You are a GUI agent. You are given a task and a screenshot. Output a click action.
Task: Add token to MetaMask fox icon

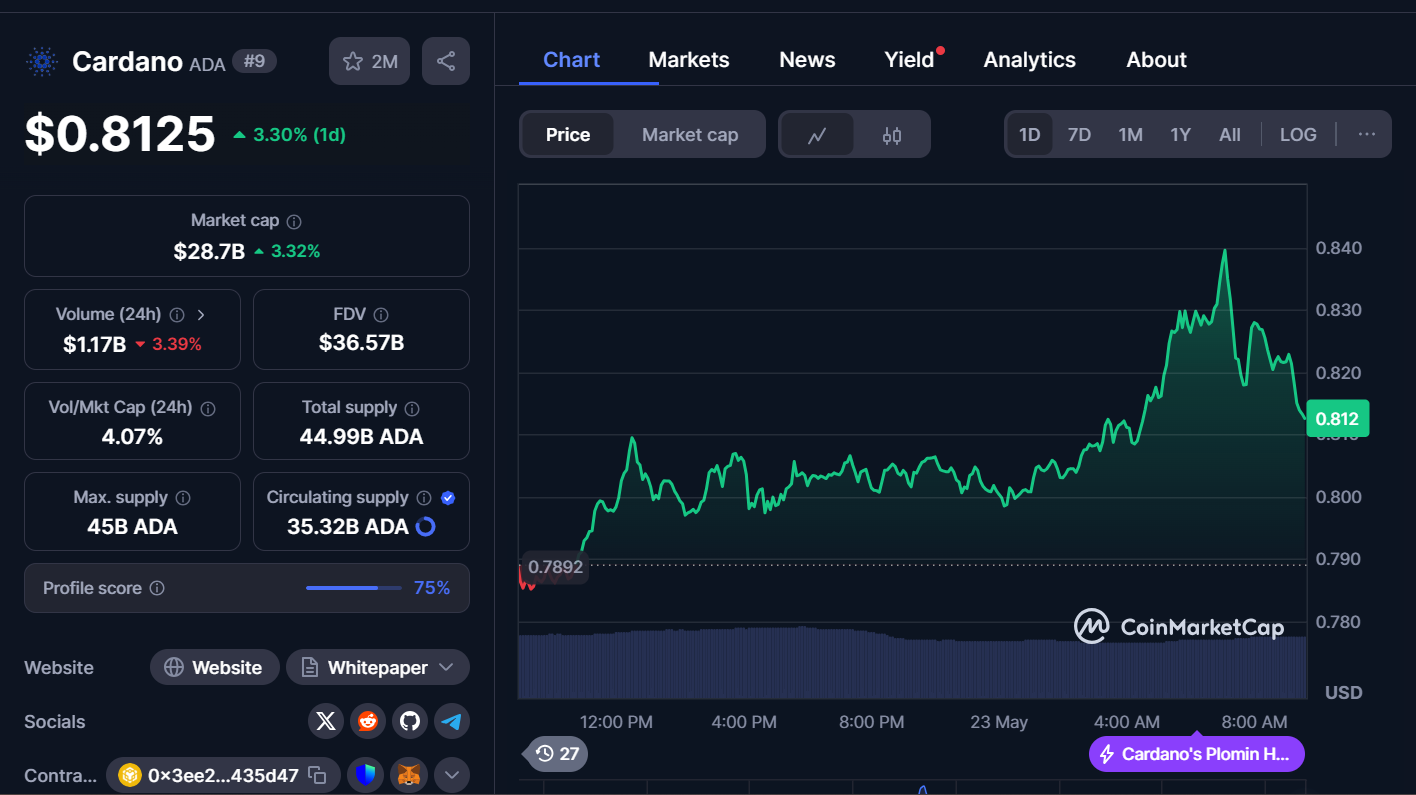410,775
